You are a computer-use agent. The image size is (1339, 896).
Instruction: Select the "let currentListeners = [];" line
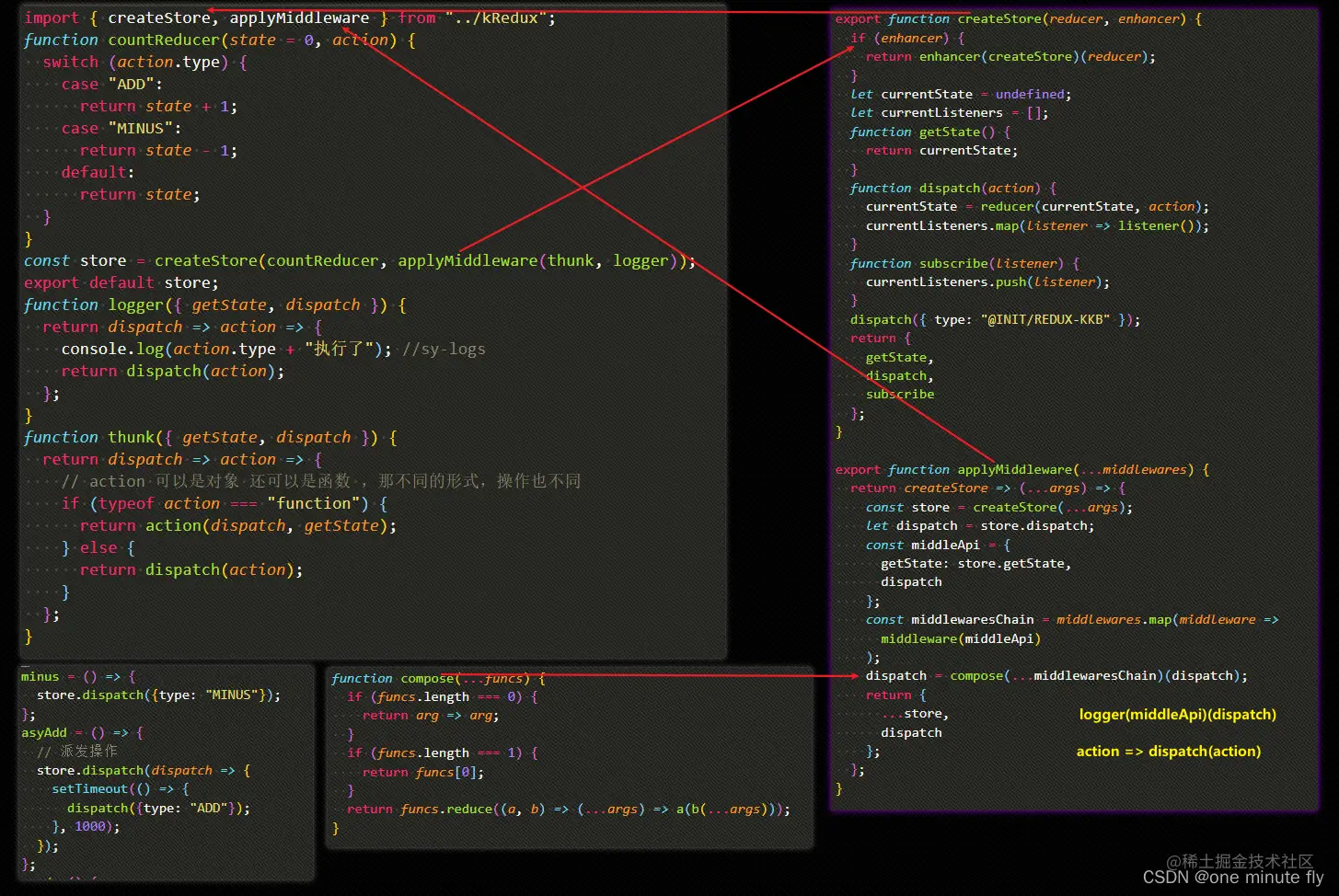(950, 112)
